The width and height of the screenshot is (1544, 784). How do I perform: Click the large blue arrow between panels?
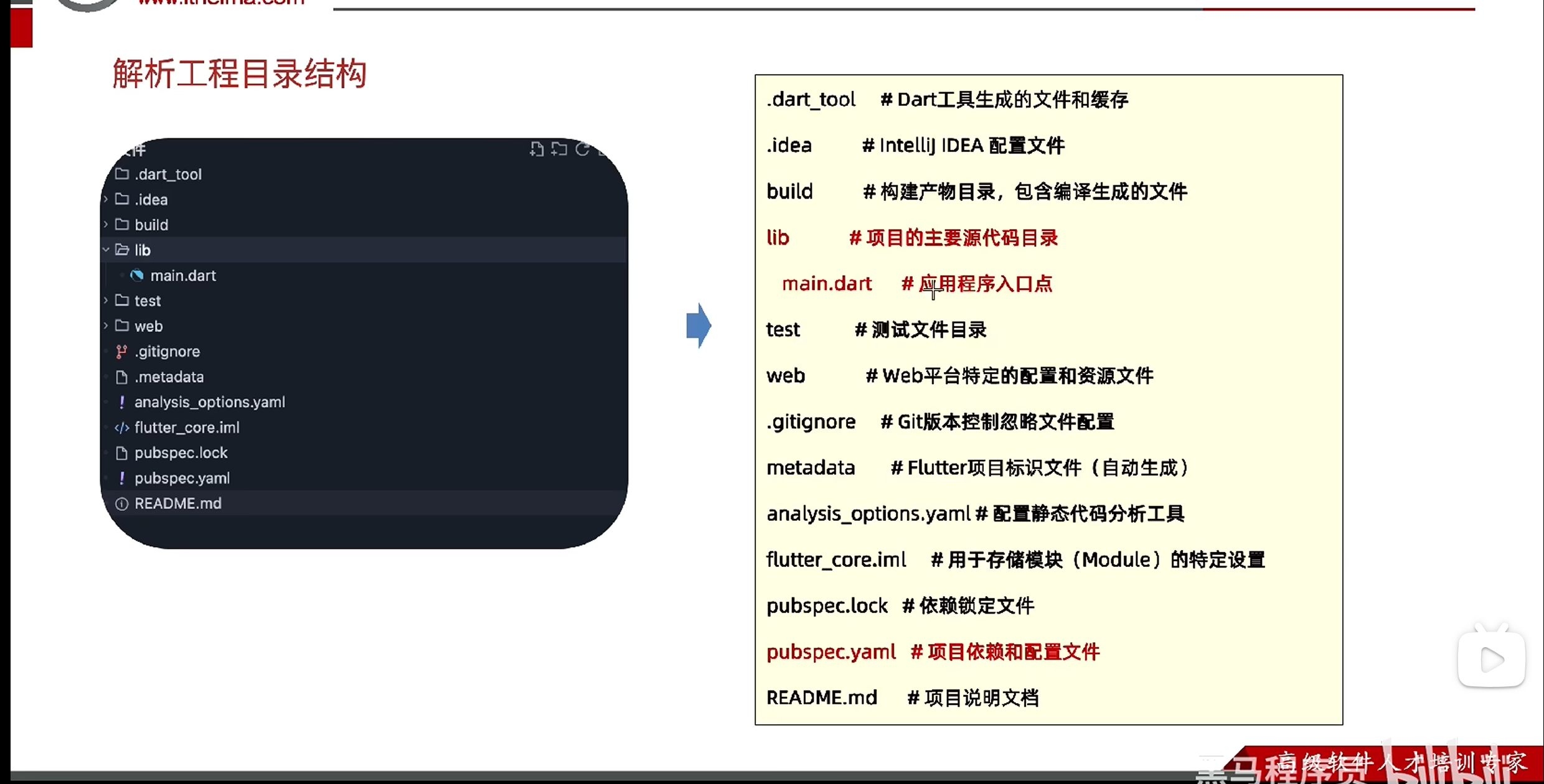[699, 325]
